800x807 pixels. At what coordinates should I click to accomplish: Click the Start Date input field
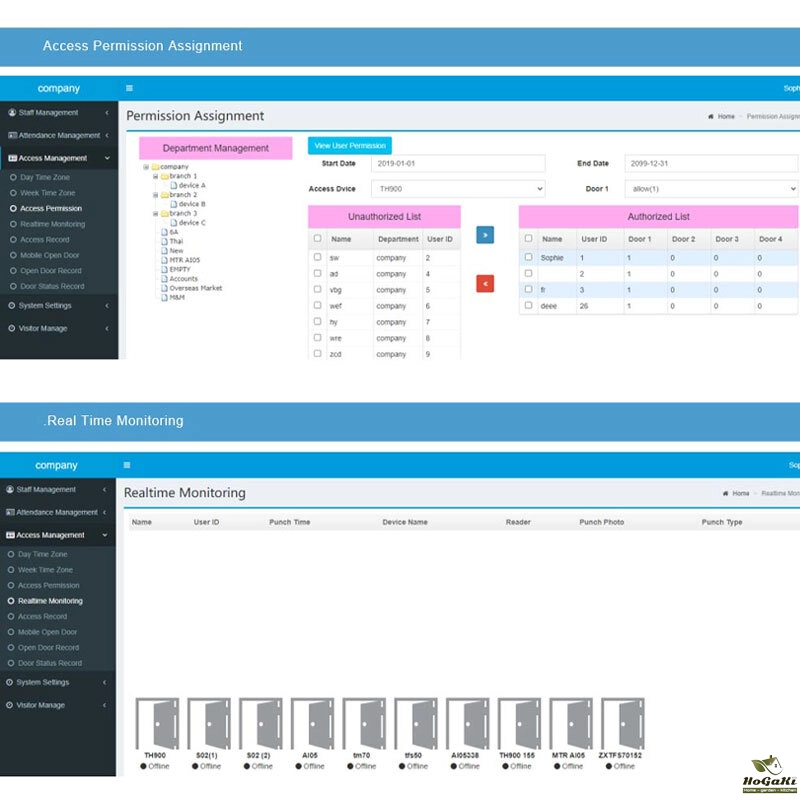[x=458, y=163]
